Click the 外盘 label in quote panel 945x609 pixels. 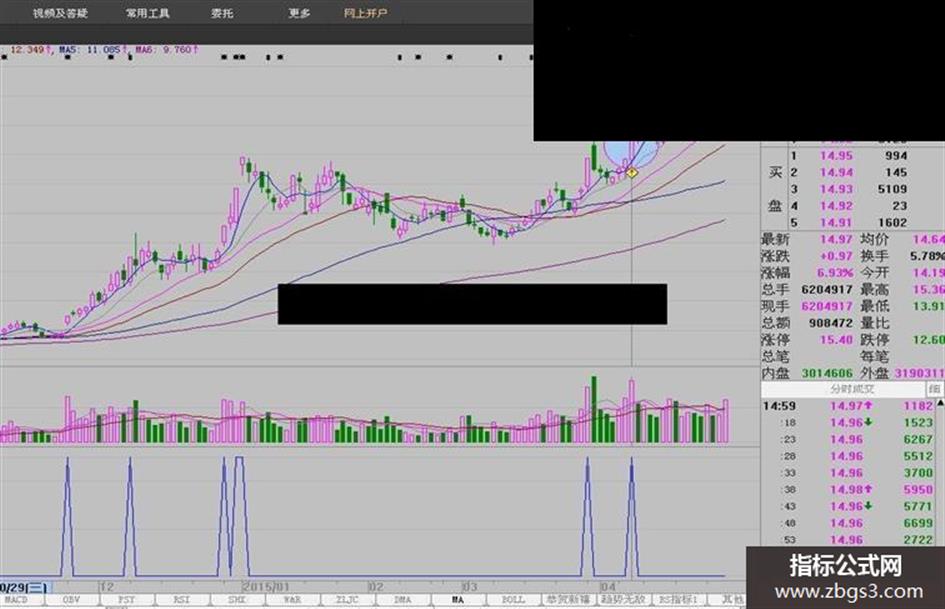coord(874,373)
